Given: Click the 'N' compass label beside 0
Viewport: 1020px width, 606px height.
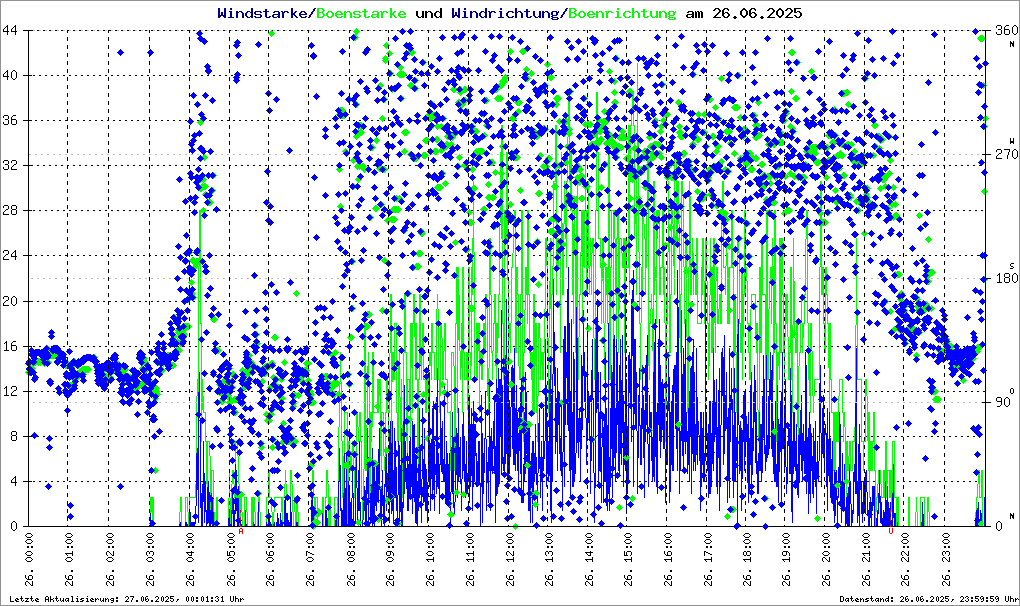Looking at the screenshot, I should [1011, 516].
